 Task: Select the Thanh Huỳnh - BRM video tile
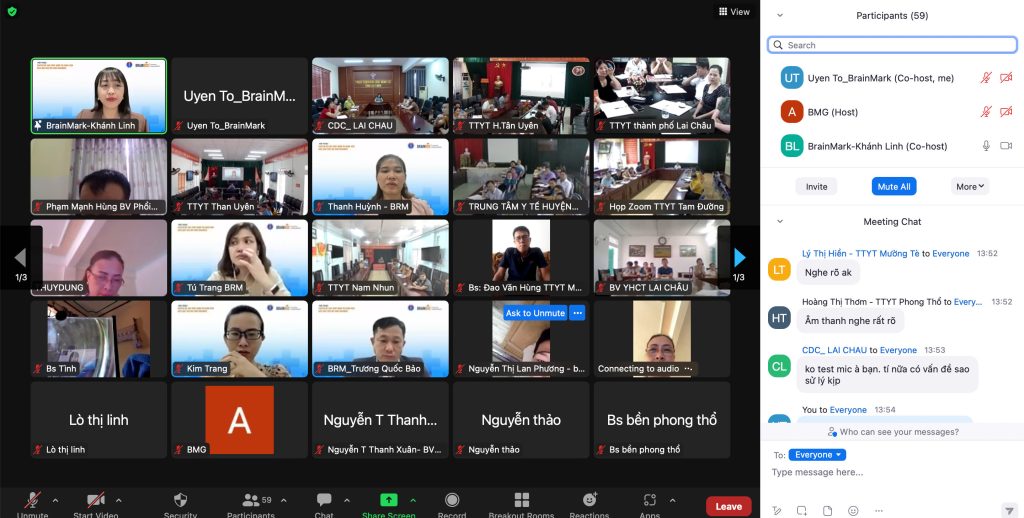(x=380, y=176)
